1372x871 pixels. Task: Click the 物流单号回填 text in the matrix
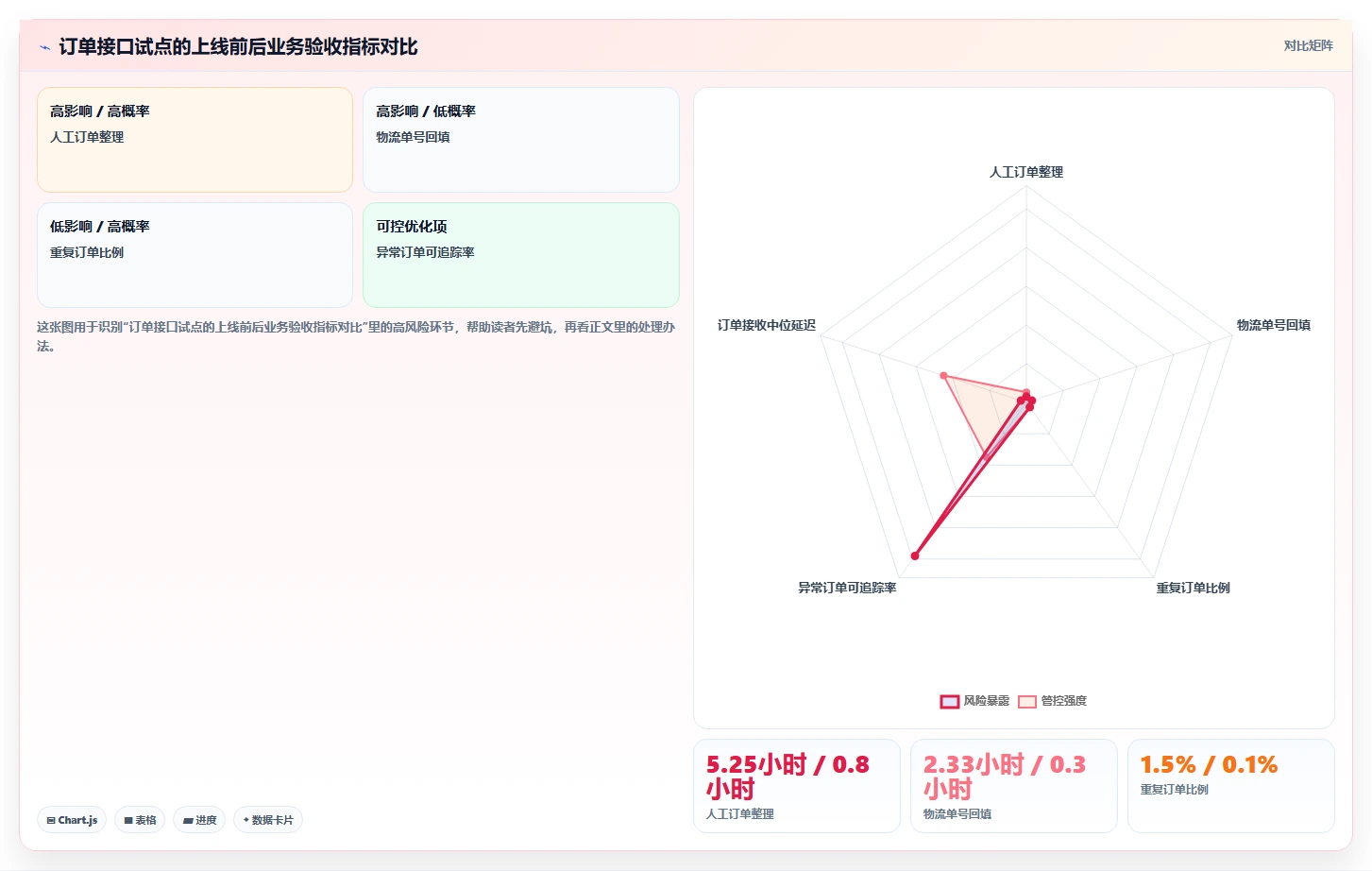tap(413, 137)
